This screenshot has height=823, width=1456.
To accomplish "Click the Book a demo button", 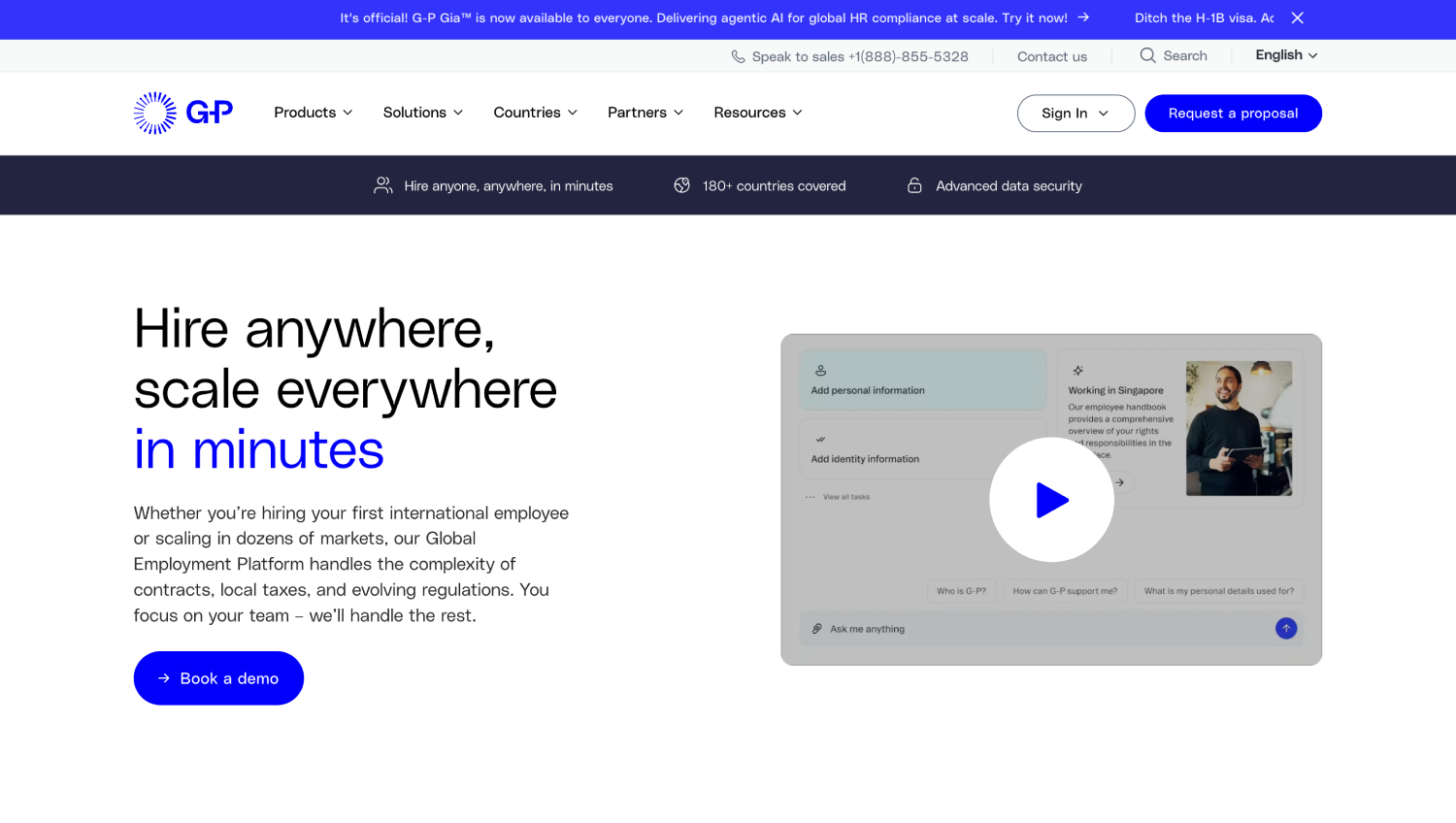I will tap(218, 678).
